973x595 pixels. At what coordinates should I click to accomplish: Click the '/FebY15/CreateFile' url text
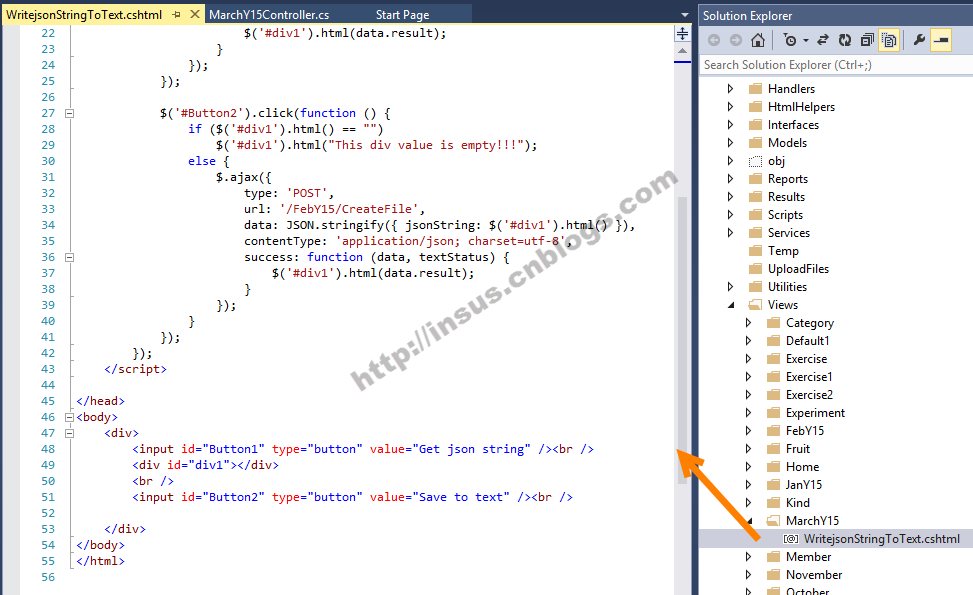click(349, 209)
